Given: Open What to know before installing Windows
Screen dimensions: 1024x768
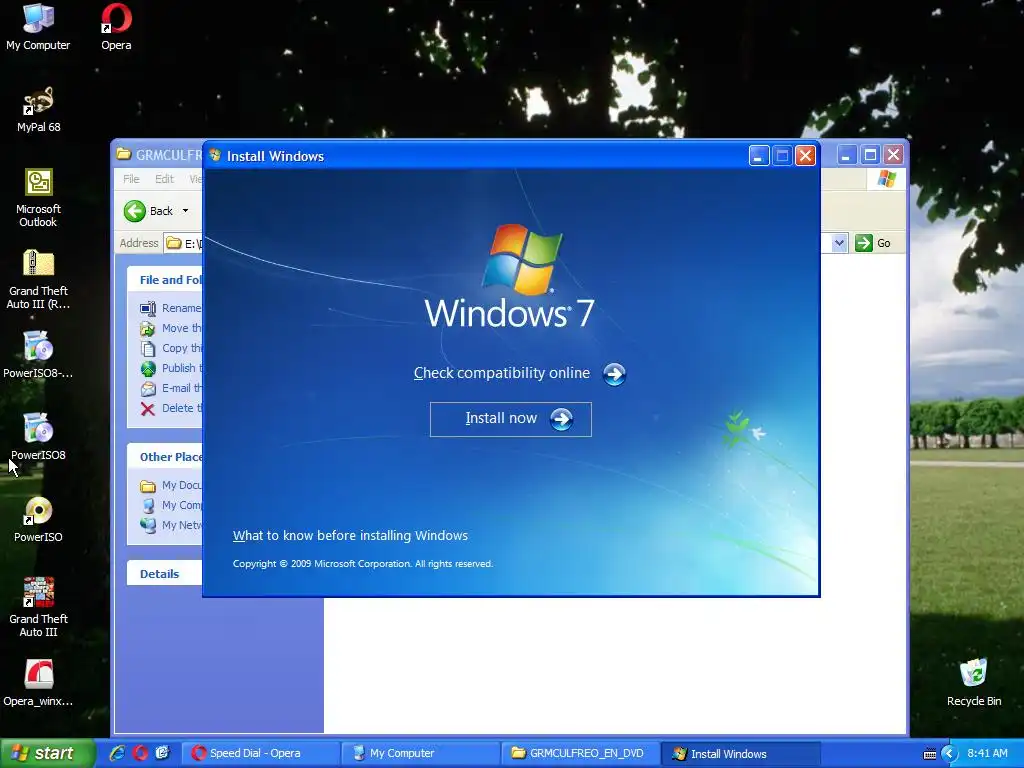Looking at the screenshot, I should [x=350, y=536].
